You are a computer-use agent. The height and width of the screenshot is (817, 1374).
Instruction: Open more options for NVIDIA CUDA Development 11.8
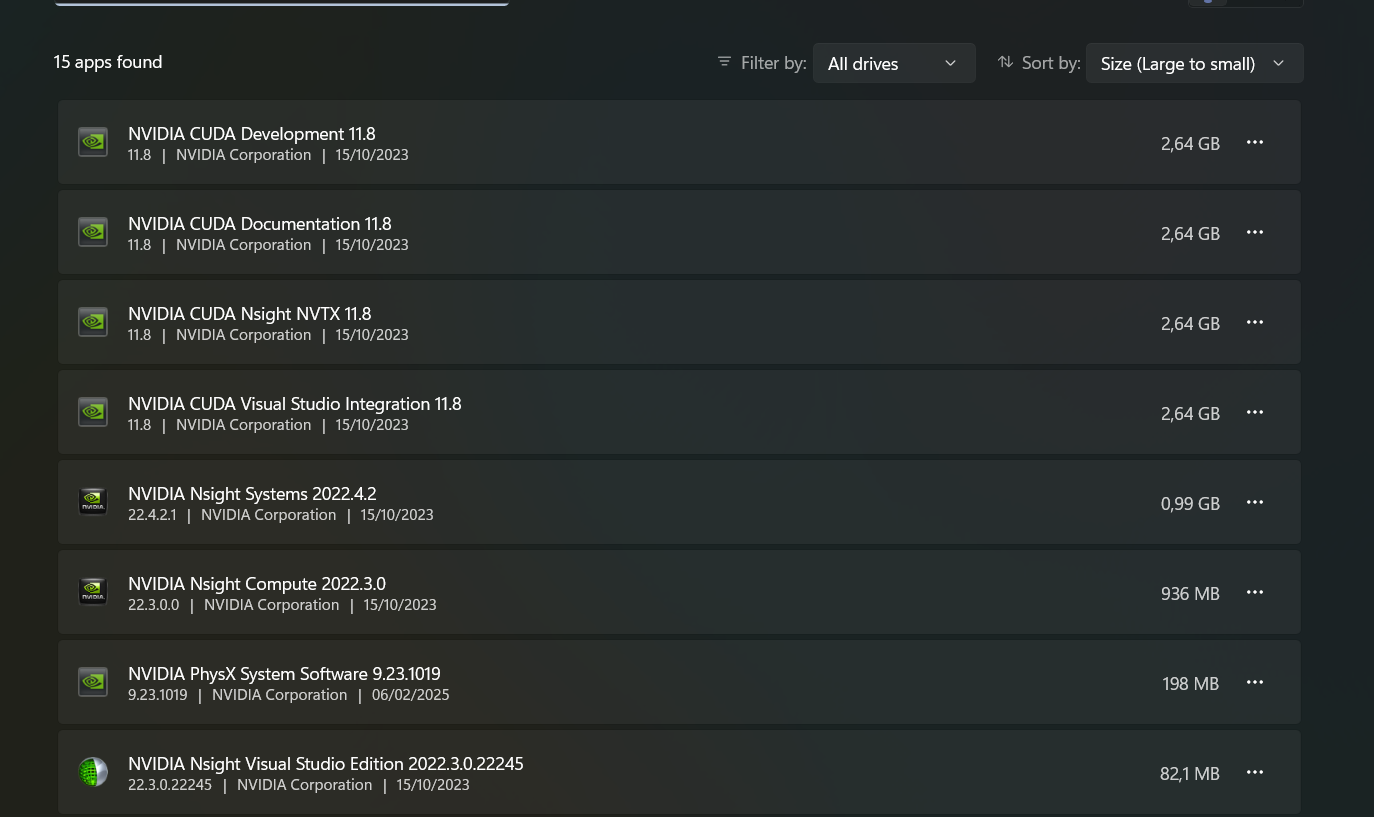[1255, 142]
